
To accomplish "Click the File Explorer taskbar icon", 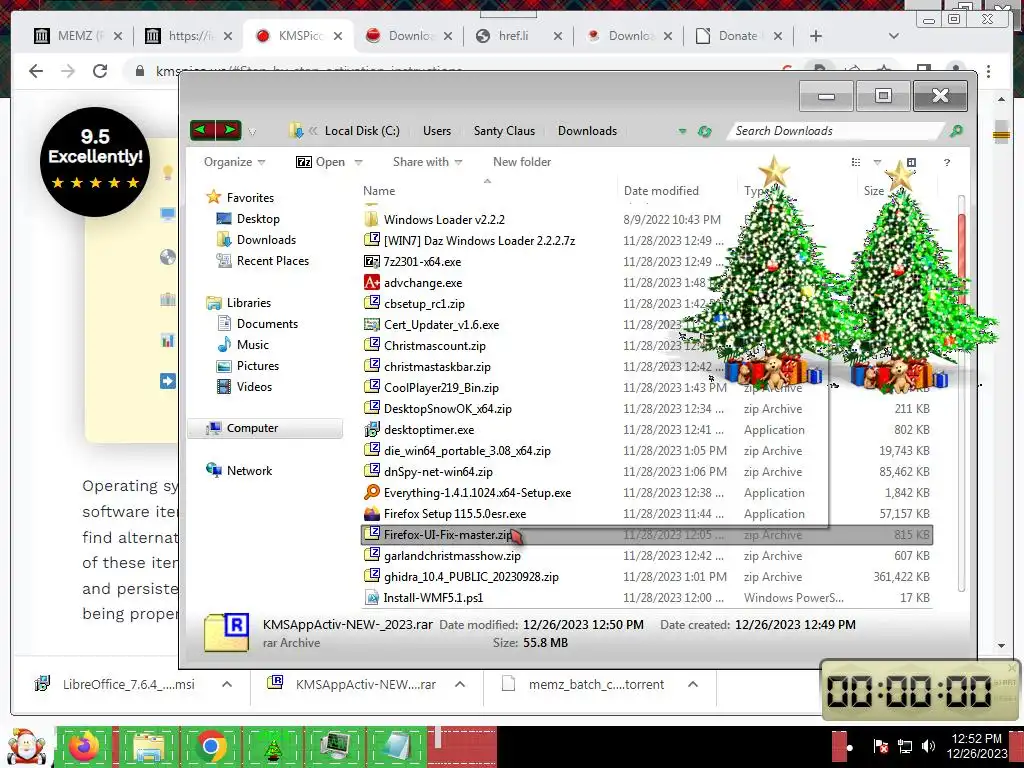I will coord(148,746).
